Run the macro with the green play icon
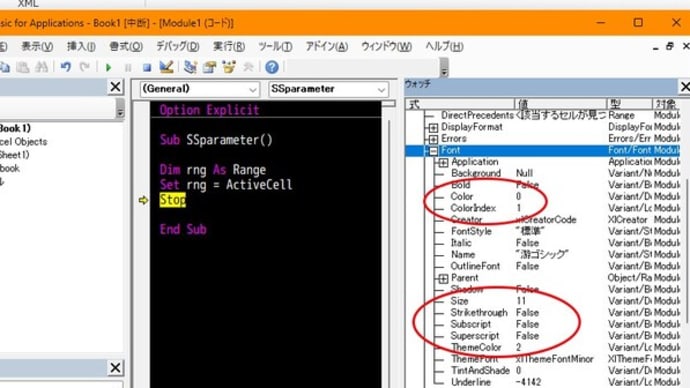 pos(109,67)
